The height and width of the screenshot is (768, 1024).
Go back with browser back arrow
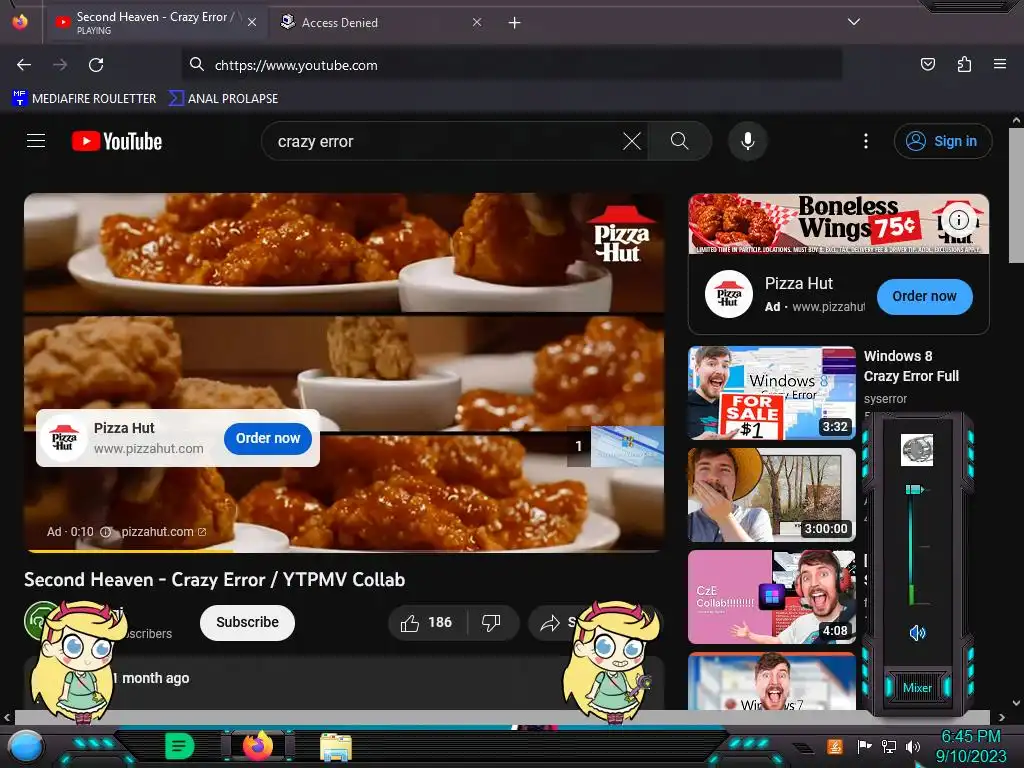click(24, 65)
